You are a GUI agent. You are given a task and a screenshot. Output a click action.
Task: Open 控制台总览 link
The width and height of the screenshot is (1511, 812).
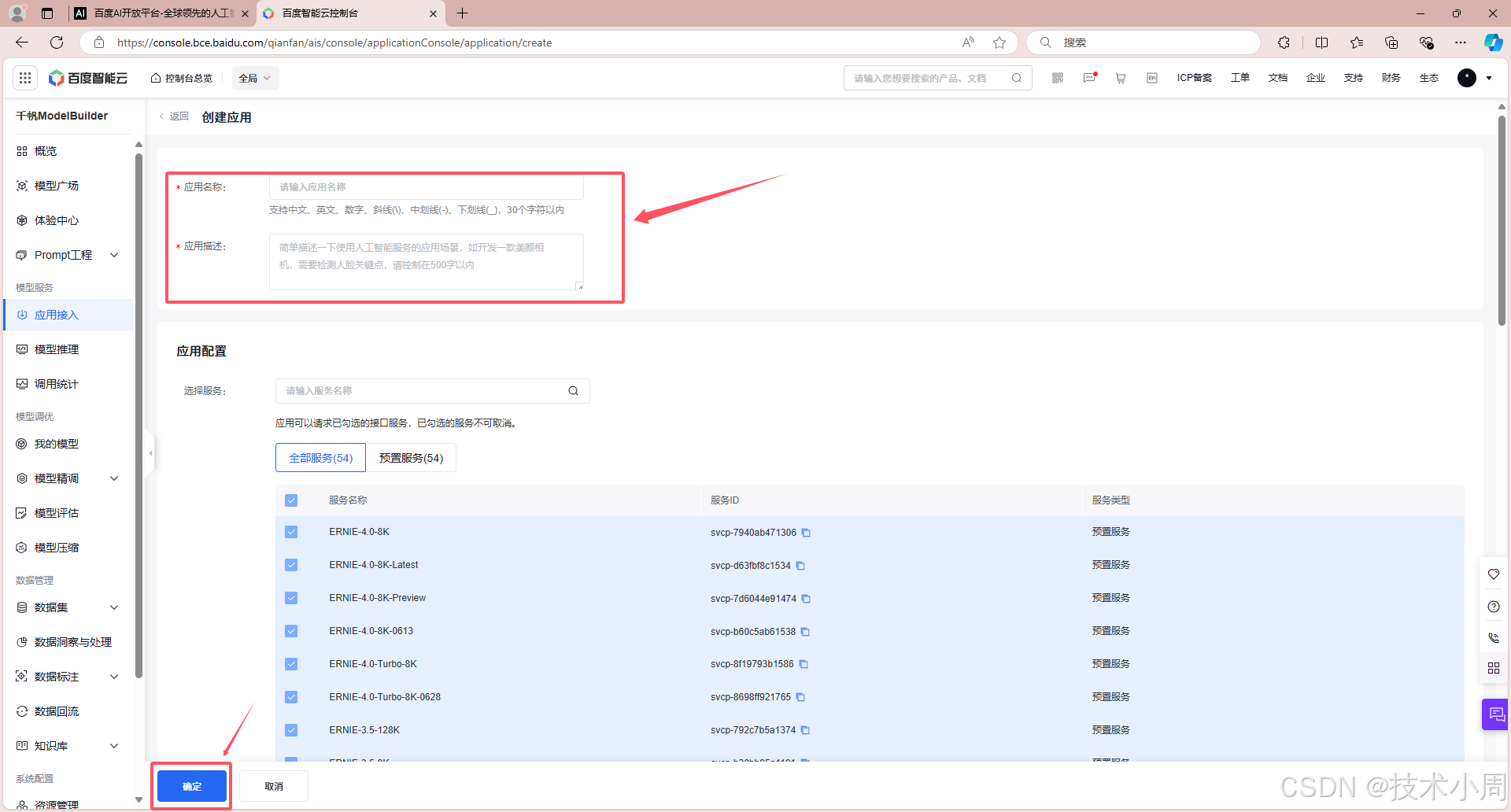pyautogui.click(x=182, y=78)
